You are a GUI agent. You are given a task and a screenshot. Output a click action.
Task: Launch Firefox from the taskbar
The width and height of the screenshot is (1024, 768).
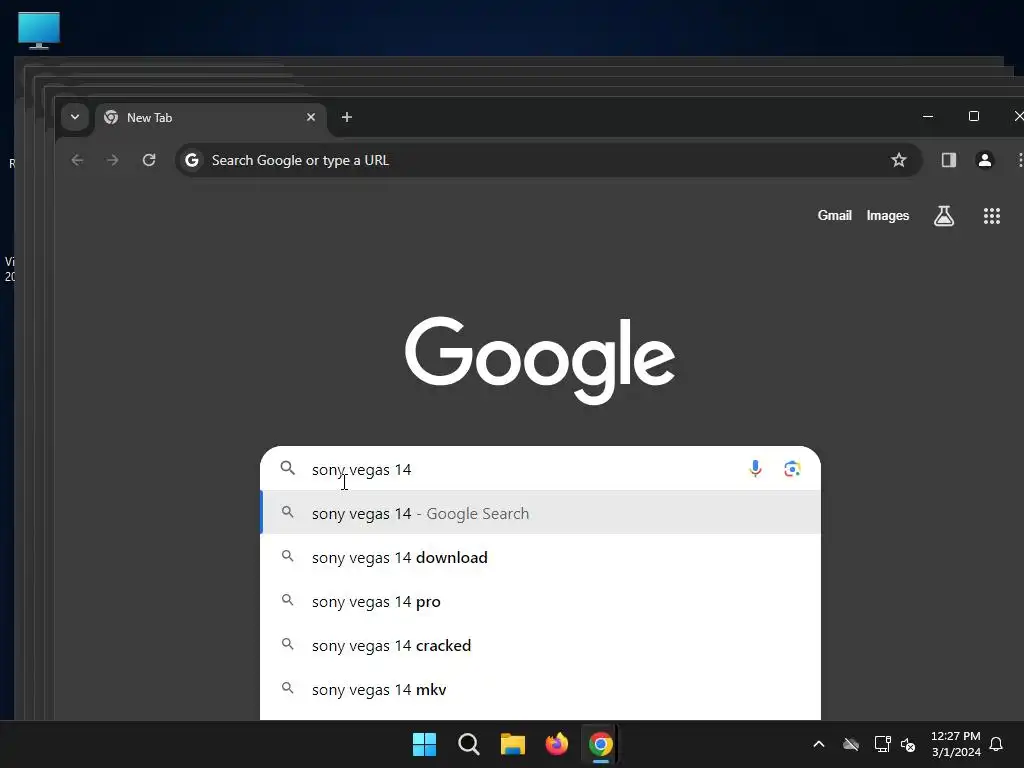click(x=556, y=744)
